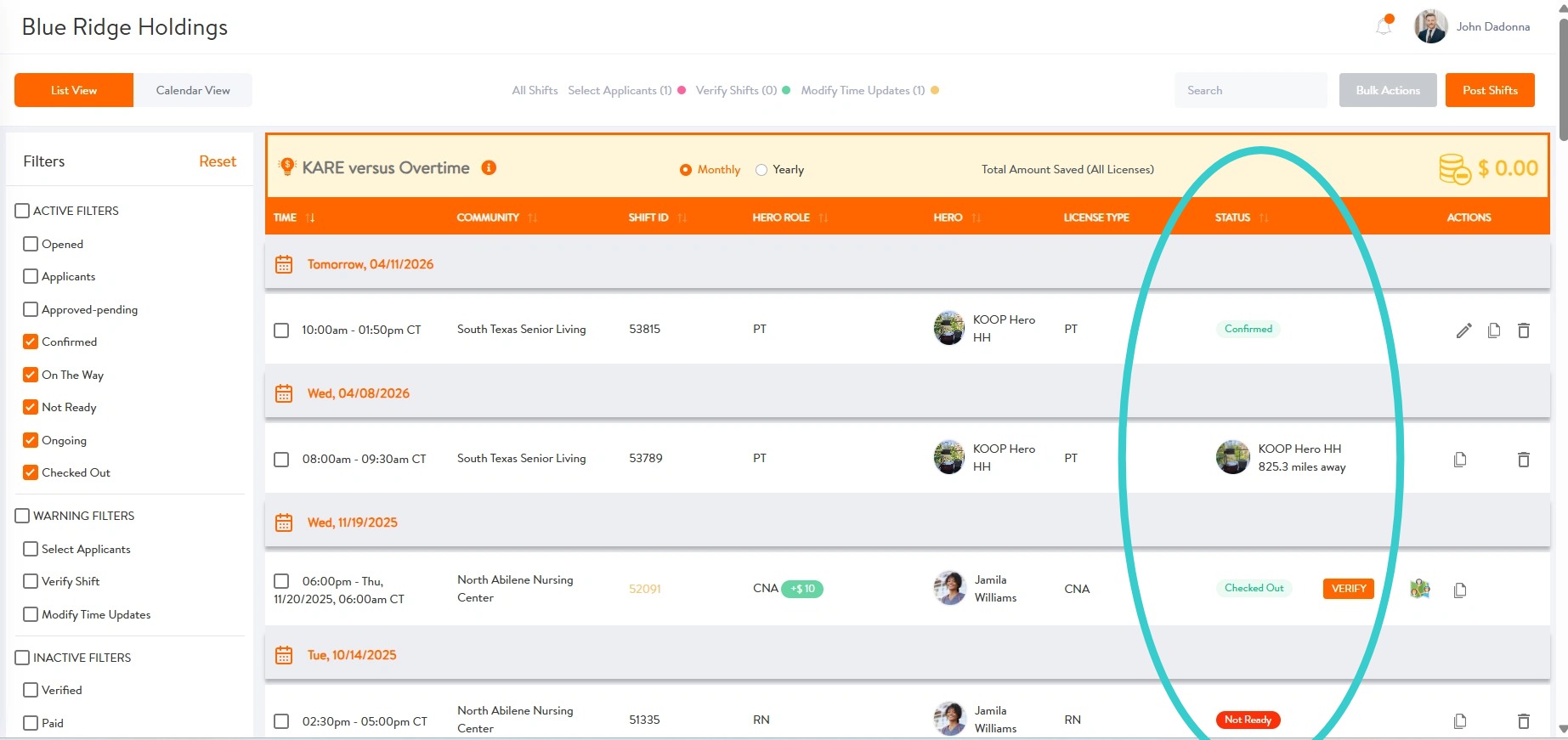
Task: Click the calendar icon beside Wed, 04/08/2026
Action: pos(284,393)
